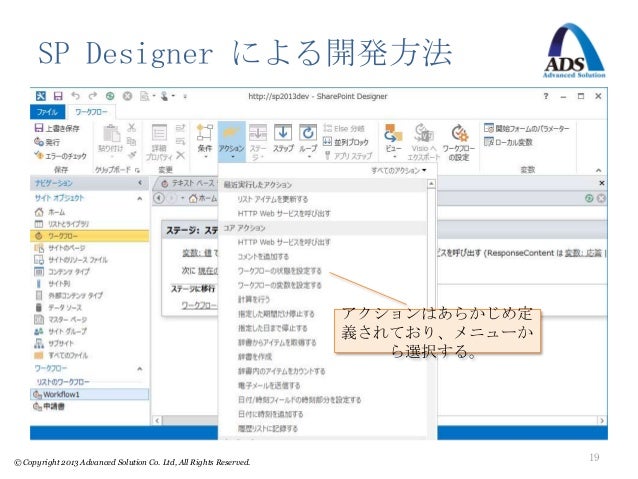Click the save icon in quick access toolbar

pyautogui.click(x=58, y=96)
